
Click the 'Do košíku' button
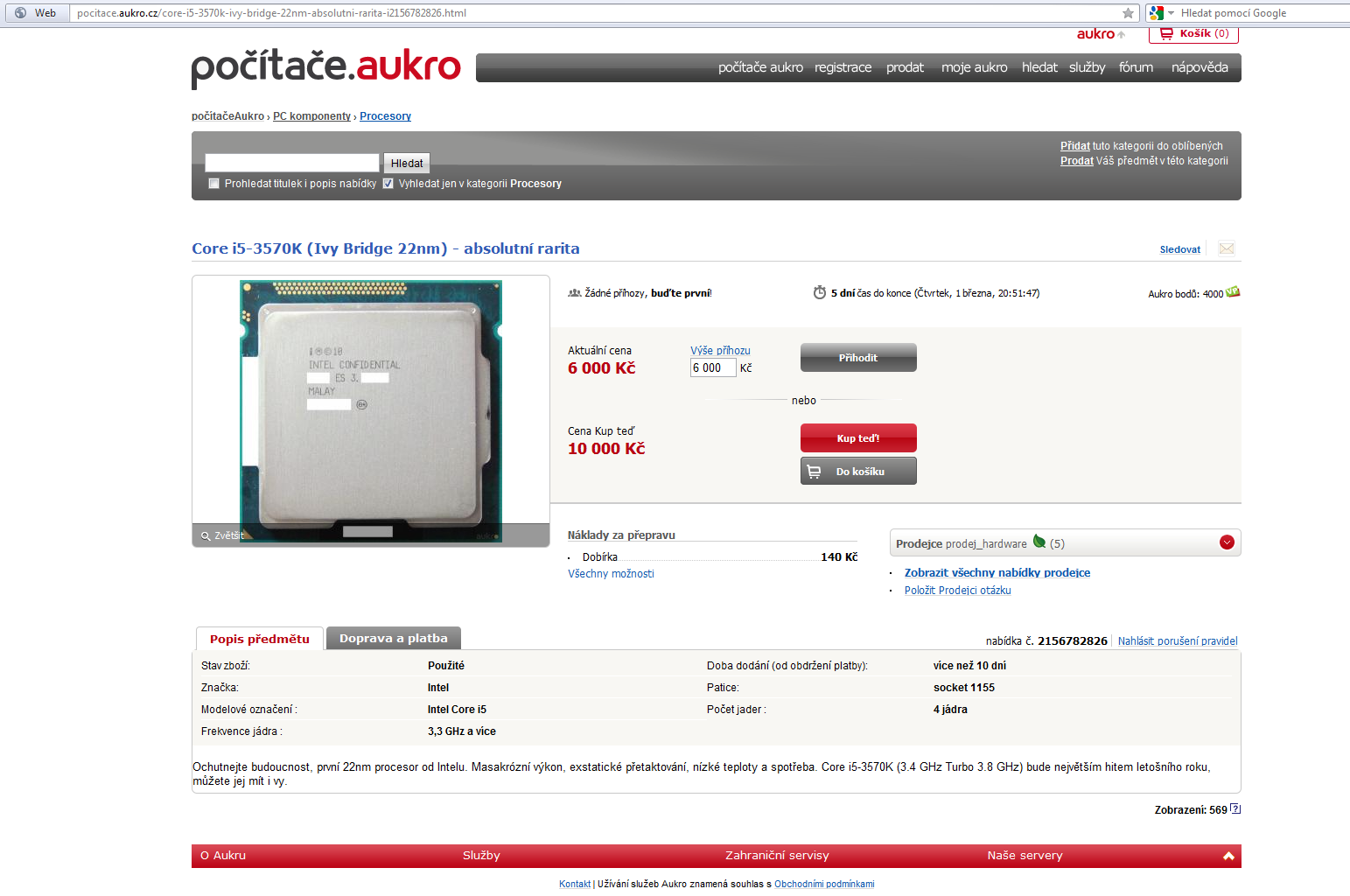858,471
